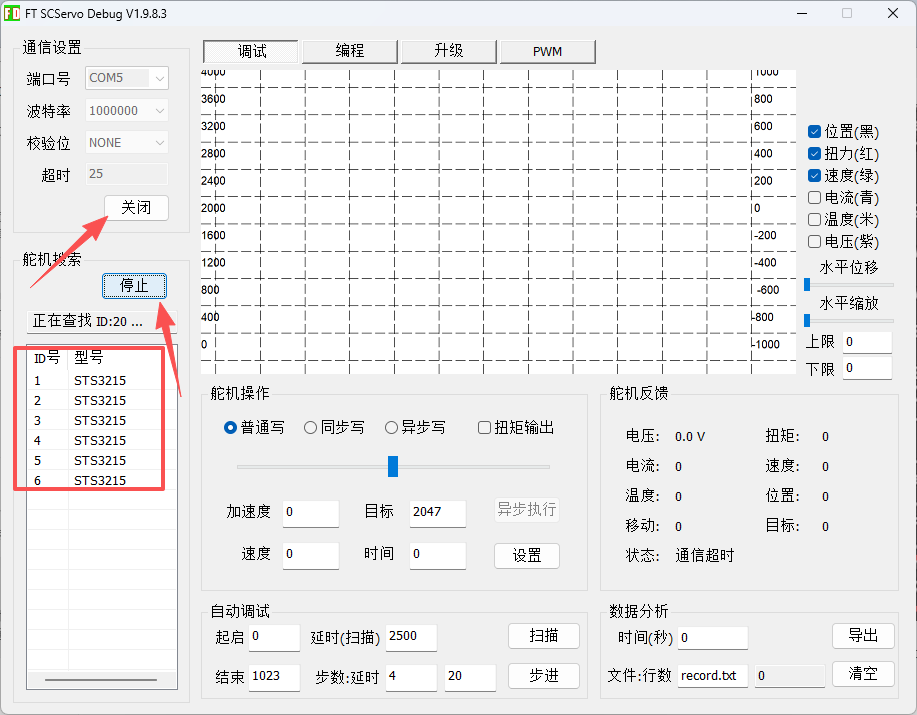
Task: Click the 关闭 port button
Action: [136, 208]
